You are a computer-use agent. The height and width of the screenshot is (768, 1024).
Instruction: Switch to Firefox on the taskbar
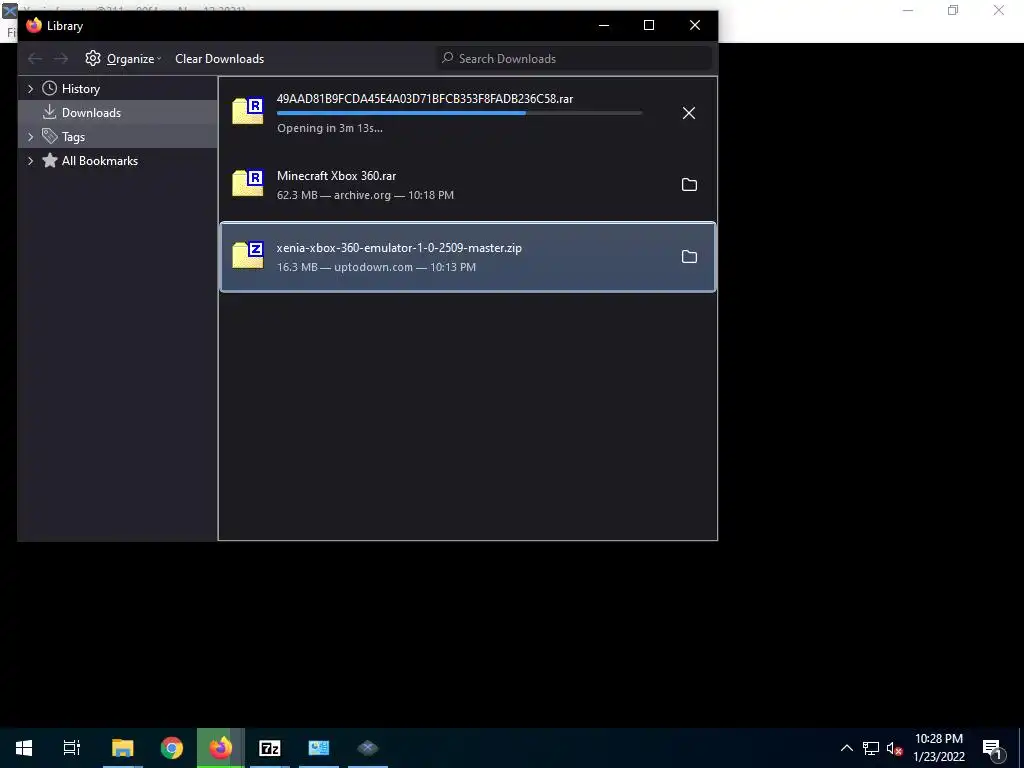point(221,748)
